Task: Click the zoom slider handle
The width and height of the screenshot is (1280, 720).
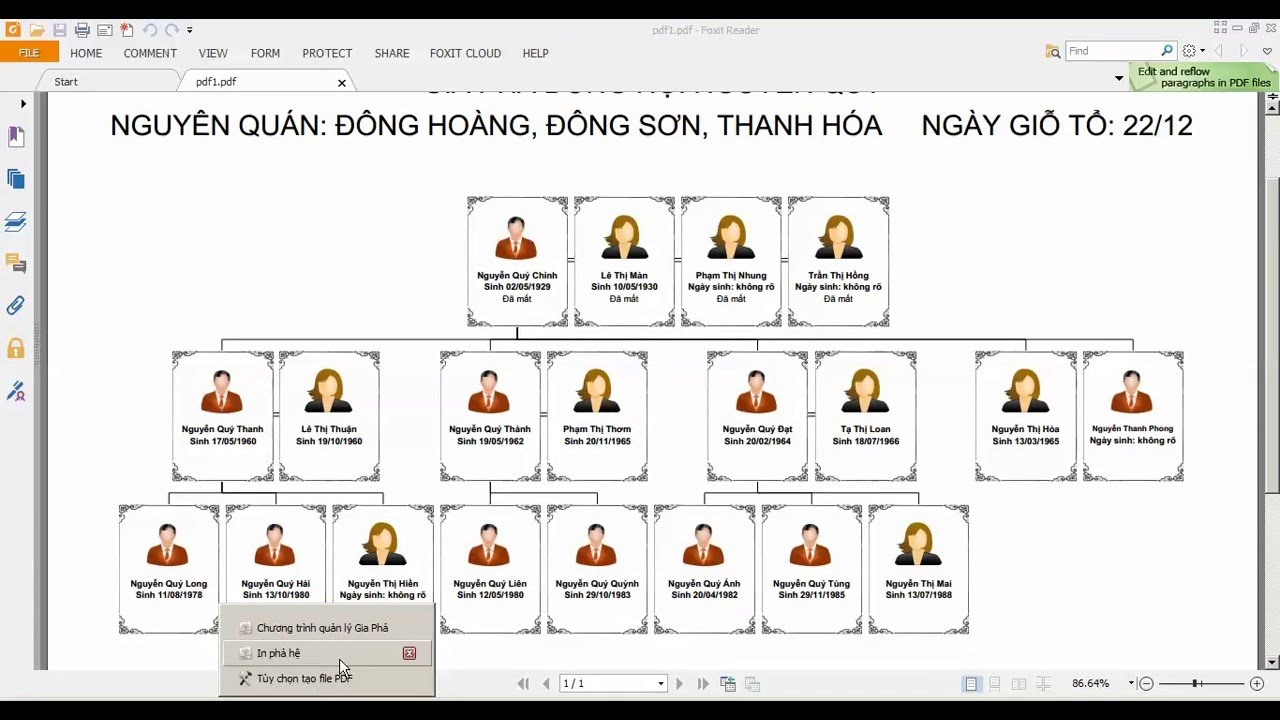Action: 1197,684
